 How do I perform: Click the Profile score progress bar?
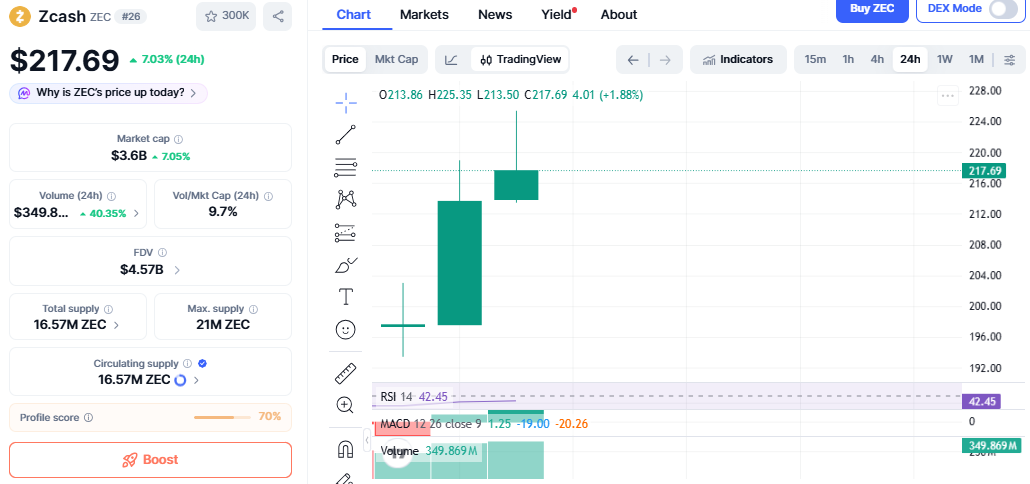click(222, 418)
